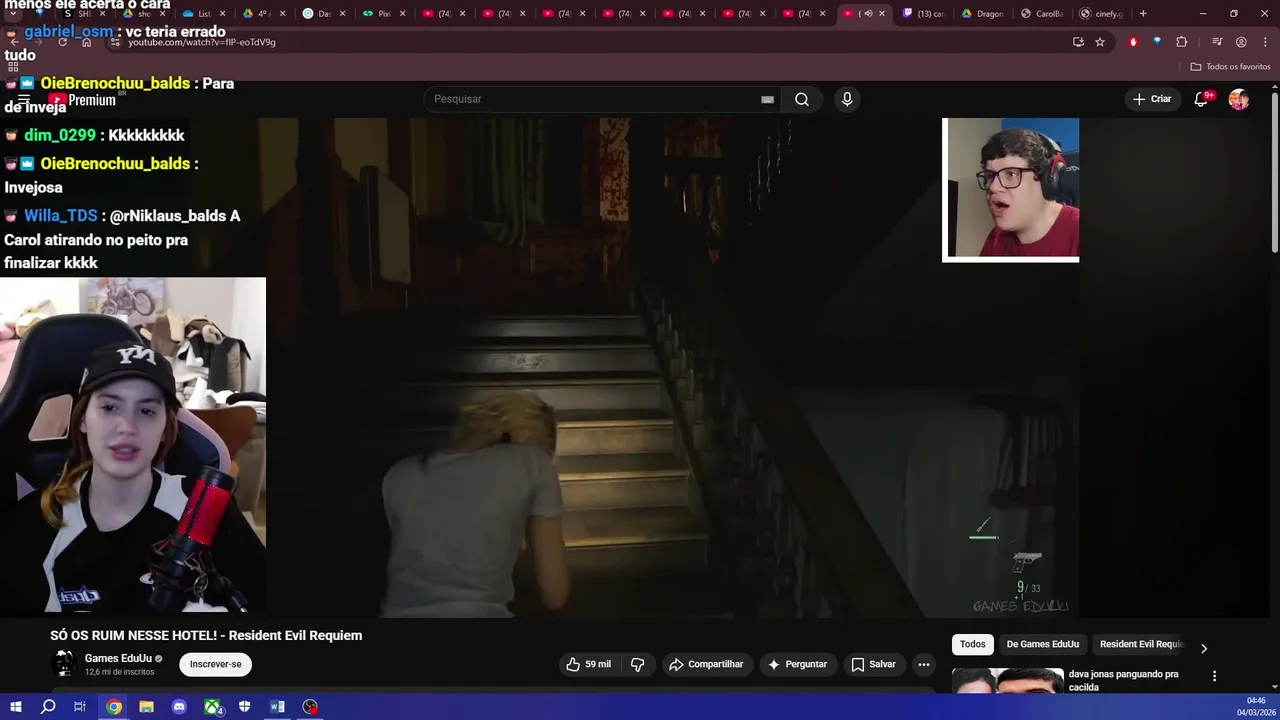Open 'dava jonas panguando pra cacilda' thumbnail
This screenshot has width=1280, height=720.
1007,681
